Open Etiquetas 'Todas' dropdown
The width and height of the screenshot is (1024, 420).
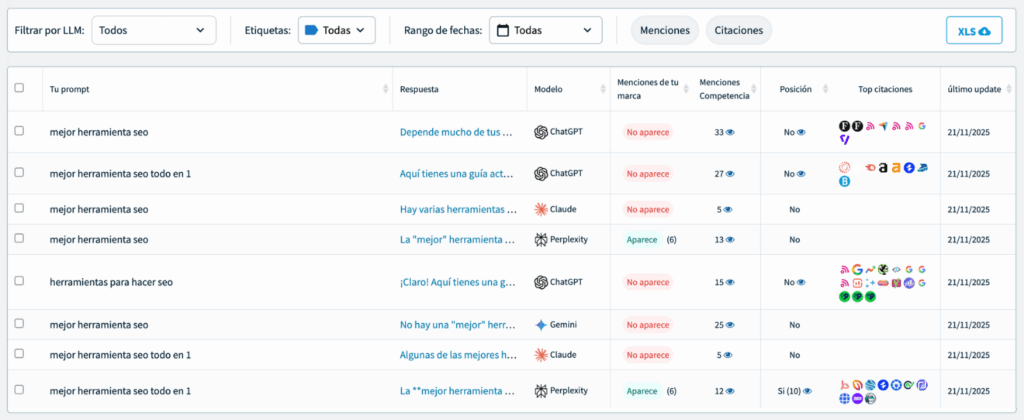[x=337, y=30]
